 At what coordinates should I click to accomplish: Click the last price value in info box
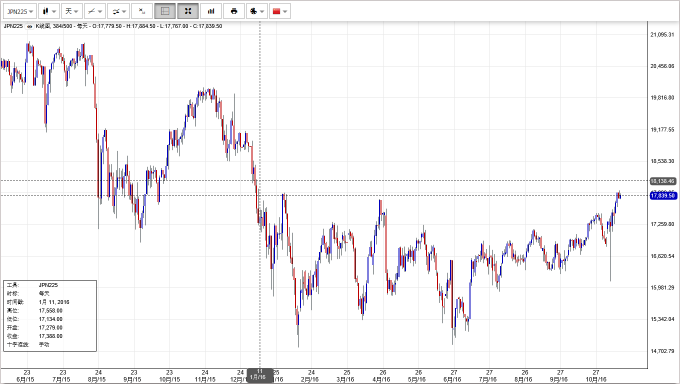click(x=50, y=336)
